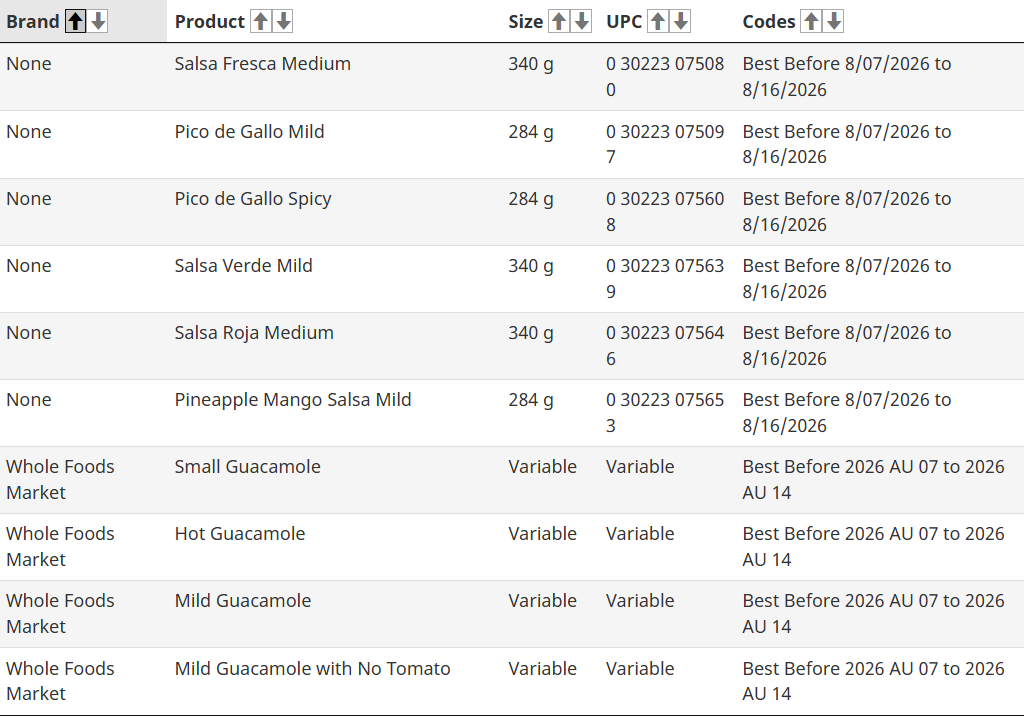The width and height of the screenshot is (1024, 725).
Task: Click Small Guacamole best before codes cell
Action: pyautogui.click(x=873, y=479)
